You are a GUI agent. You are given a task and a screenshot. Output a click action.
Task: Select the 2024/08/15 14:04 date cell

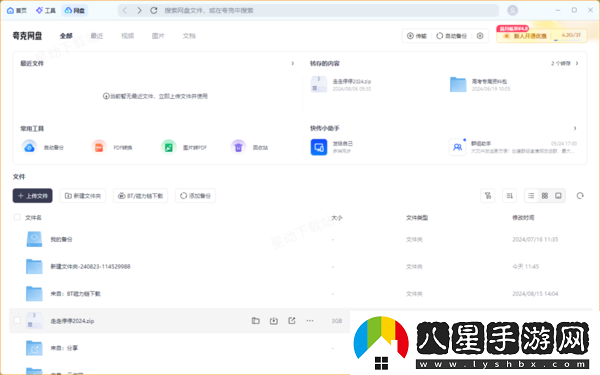(535, 293)
